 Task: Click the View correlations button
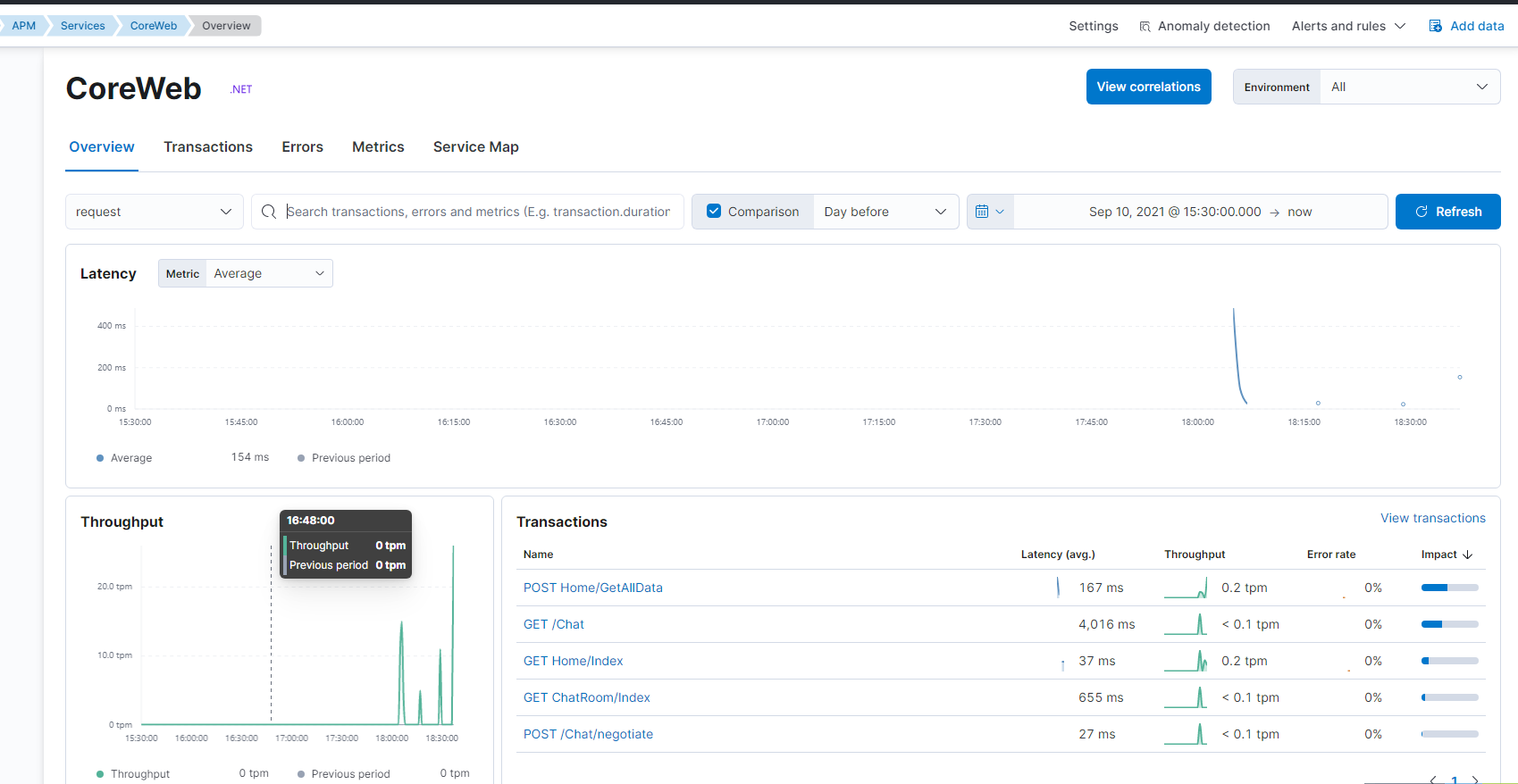pos(1149,87)
